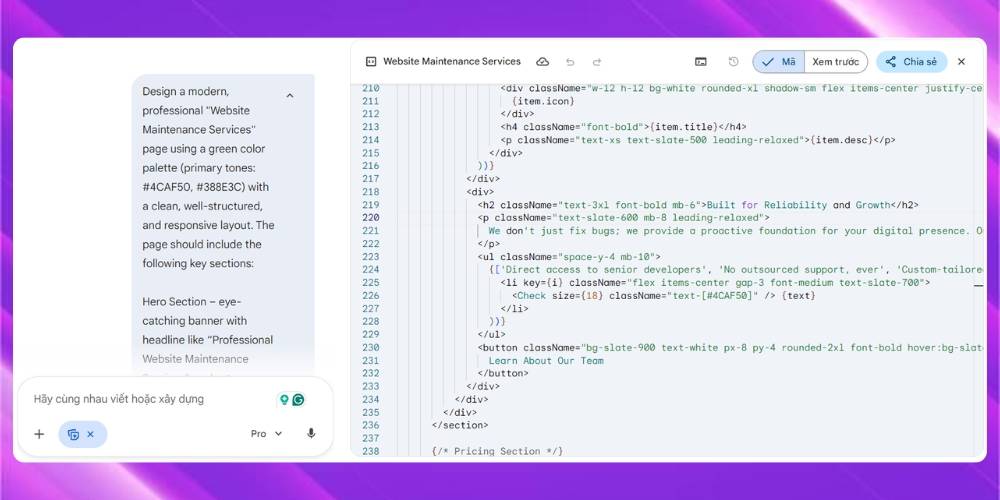This screenshot has height=500, width=1000.
Task: Start voice input with the microphone icon
Action: (x=311, y=434)
